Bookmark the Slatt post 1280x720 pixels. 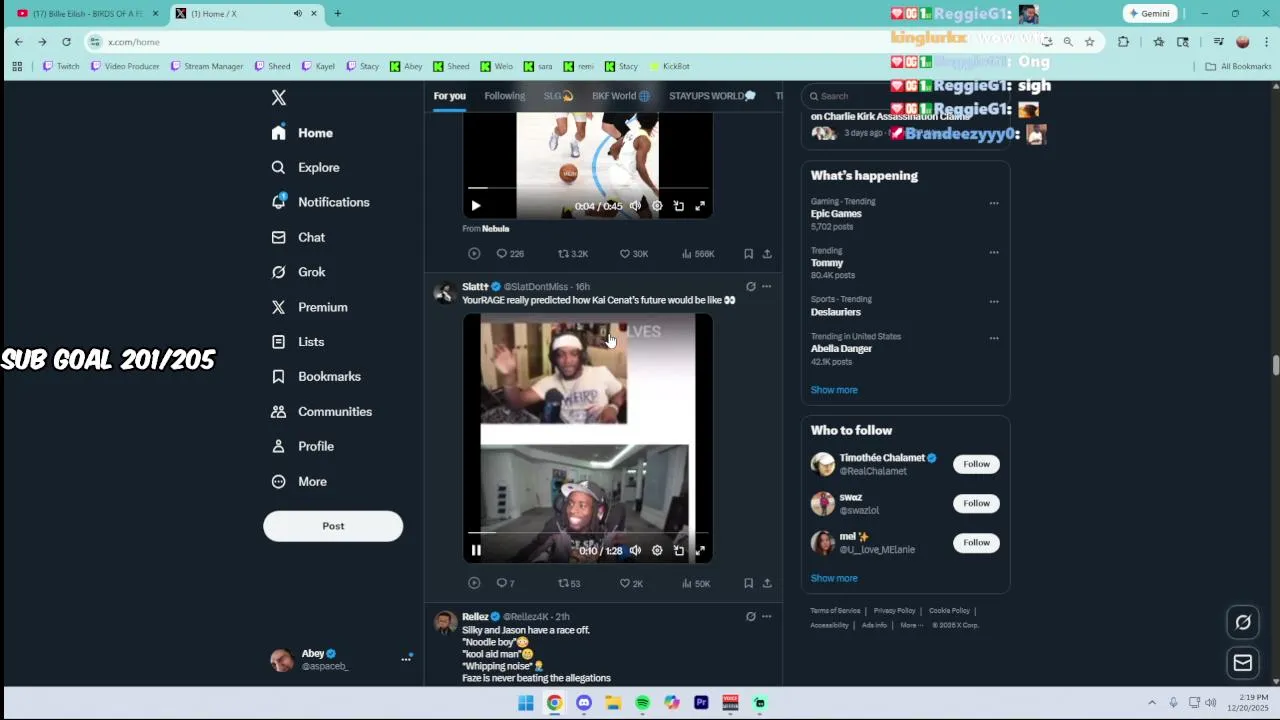click(748, 583)
